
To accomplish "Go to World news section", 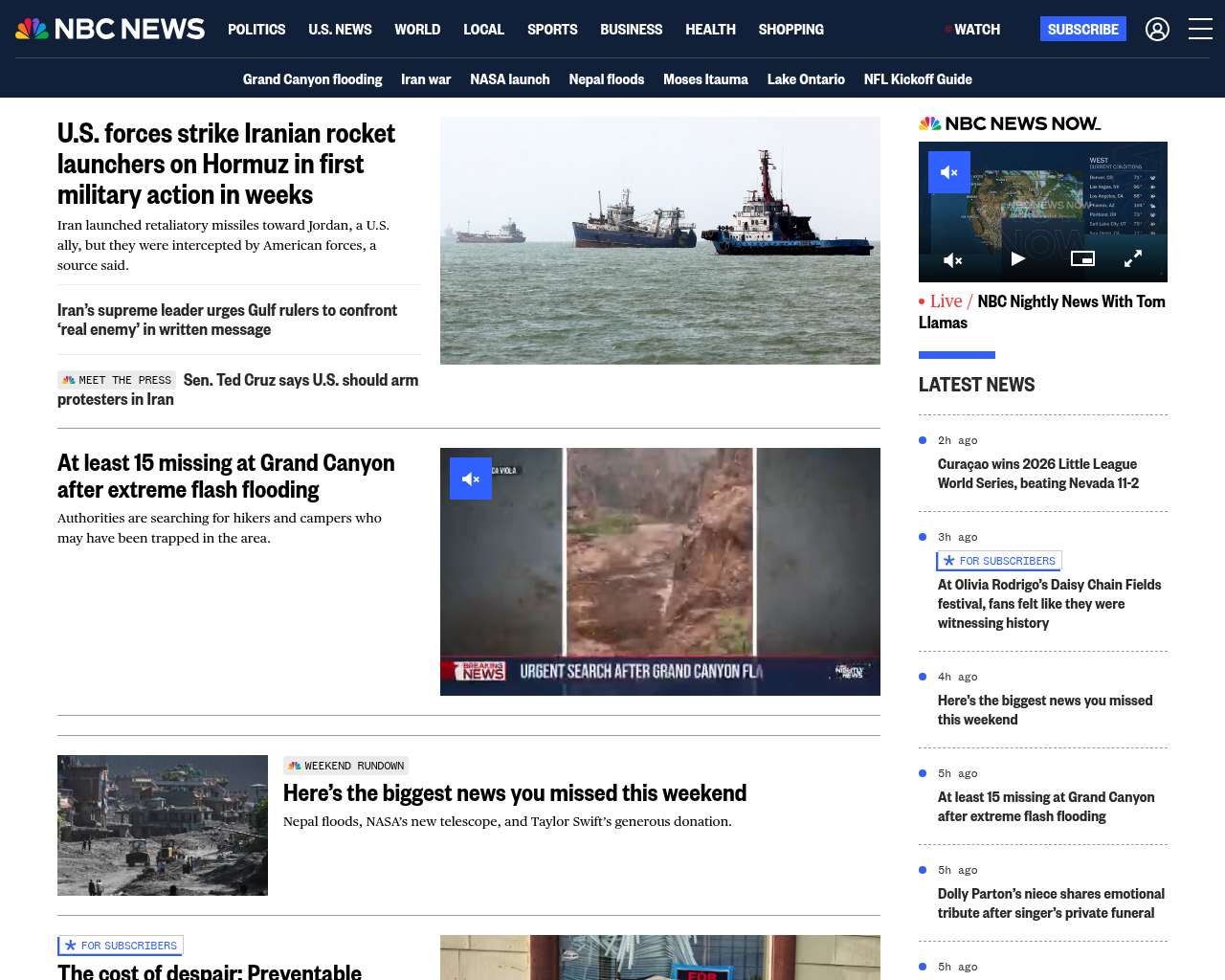I will point(417,30).
